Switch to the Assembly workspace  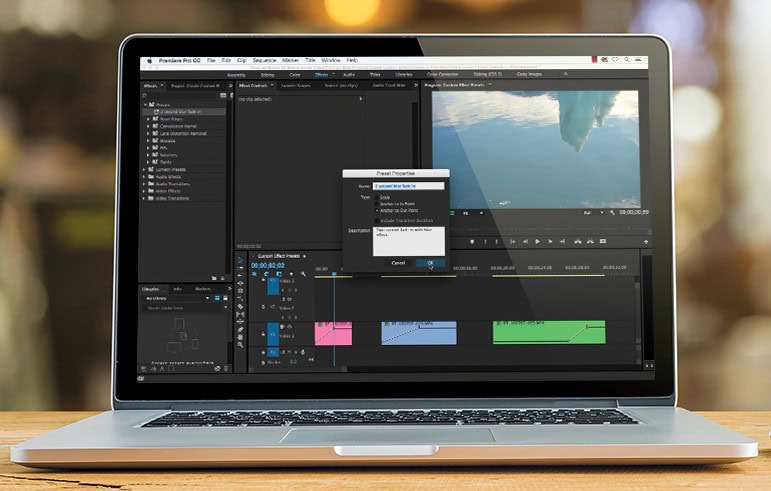(236, 75)
